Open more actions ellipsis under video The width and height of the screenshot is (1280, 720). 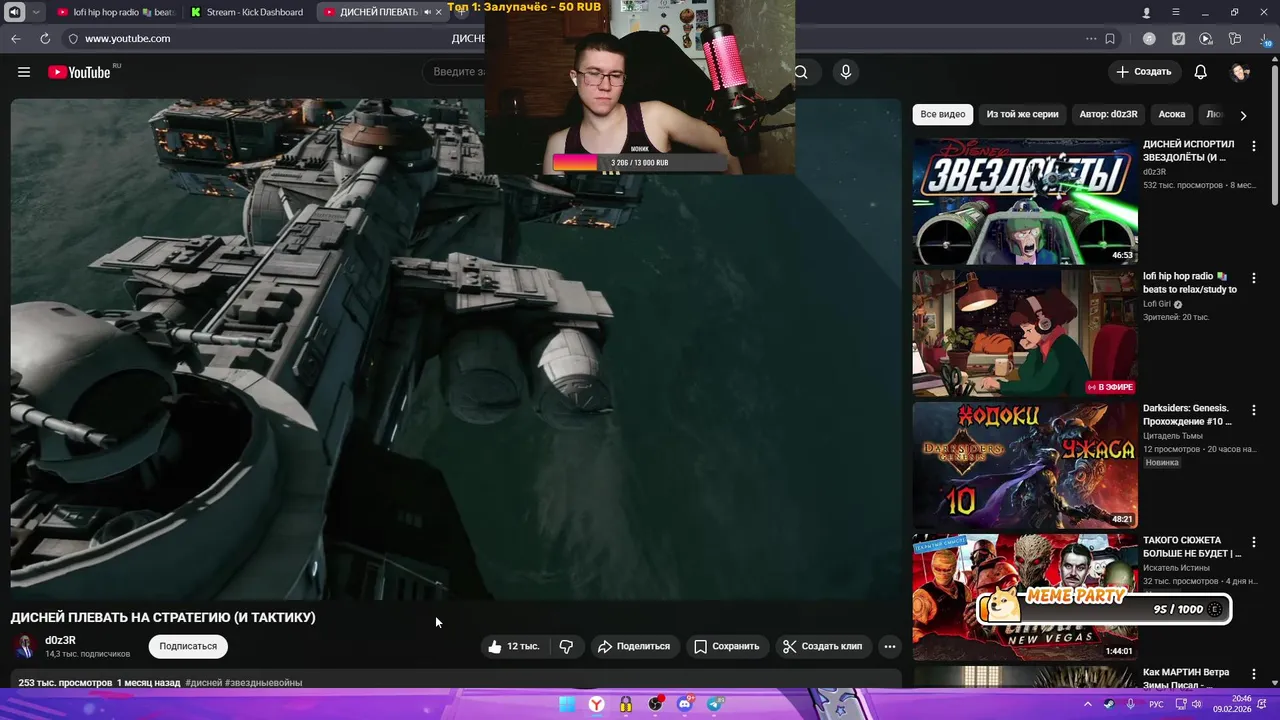point(889,646)
